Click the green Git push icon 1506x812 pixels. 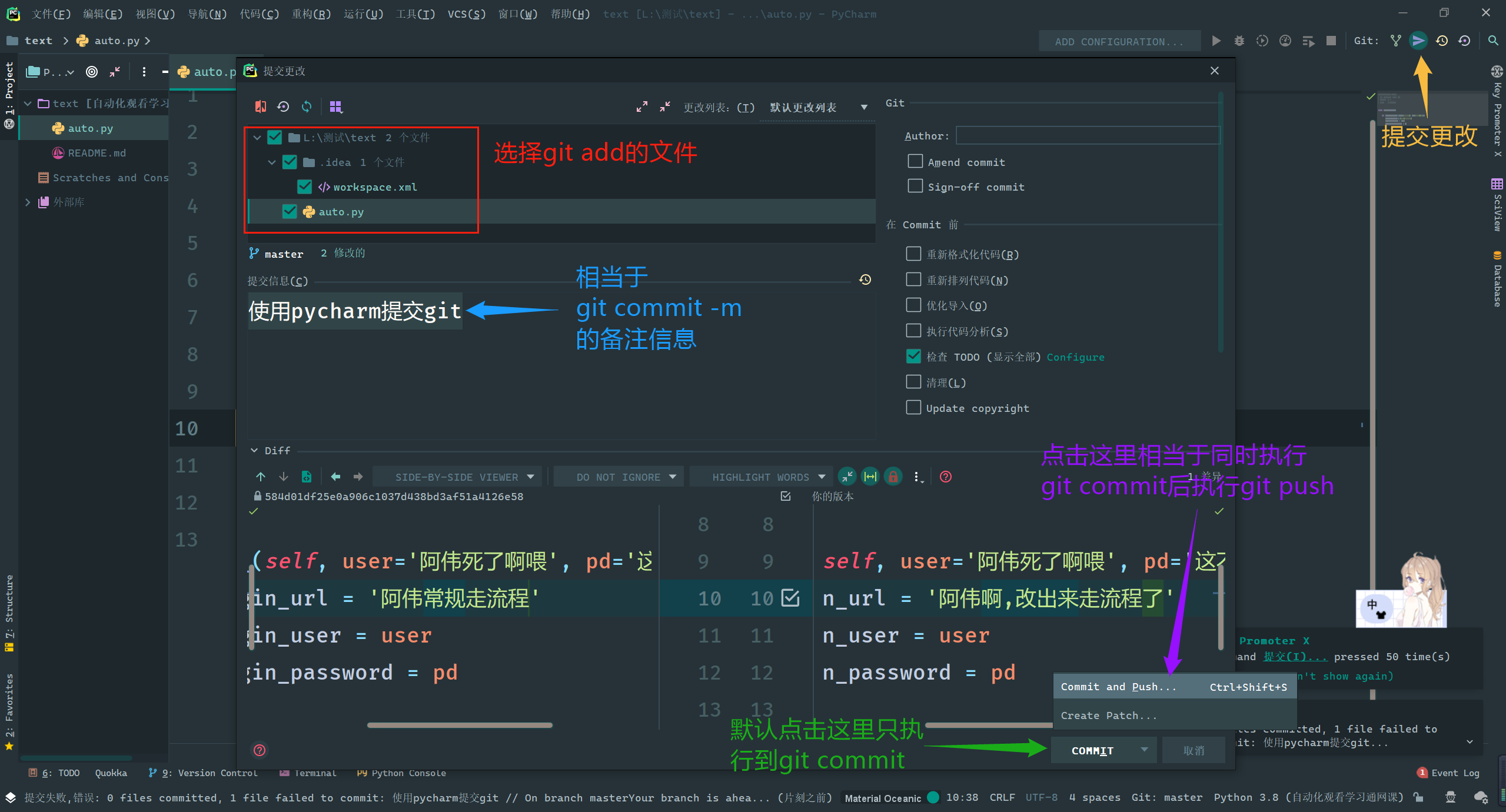[1418, 41]
